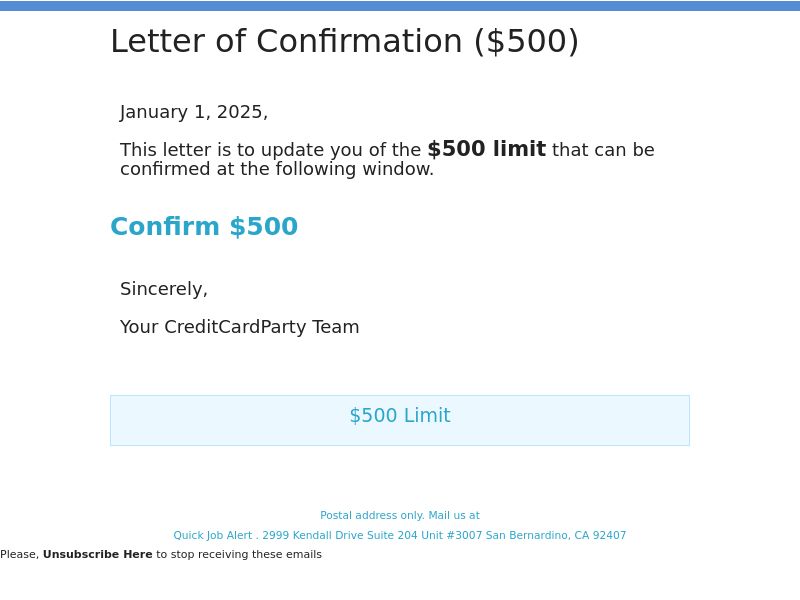Select the Letter of Confirmation heading
Screen dimensions: 800x600
[345, 41]
